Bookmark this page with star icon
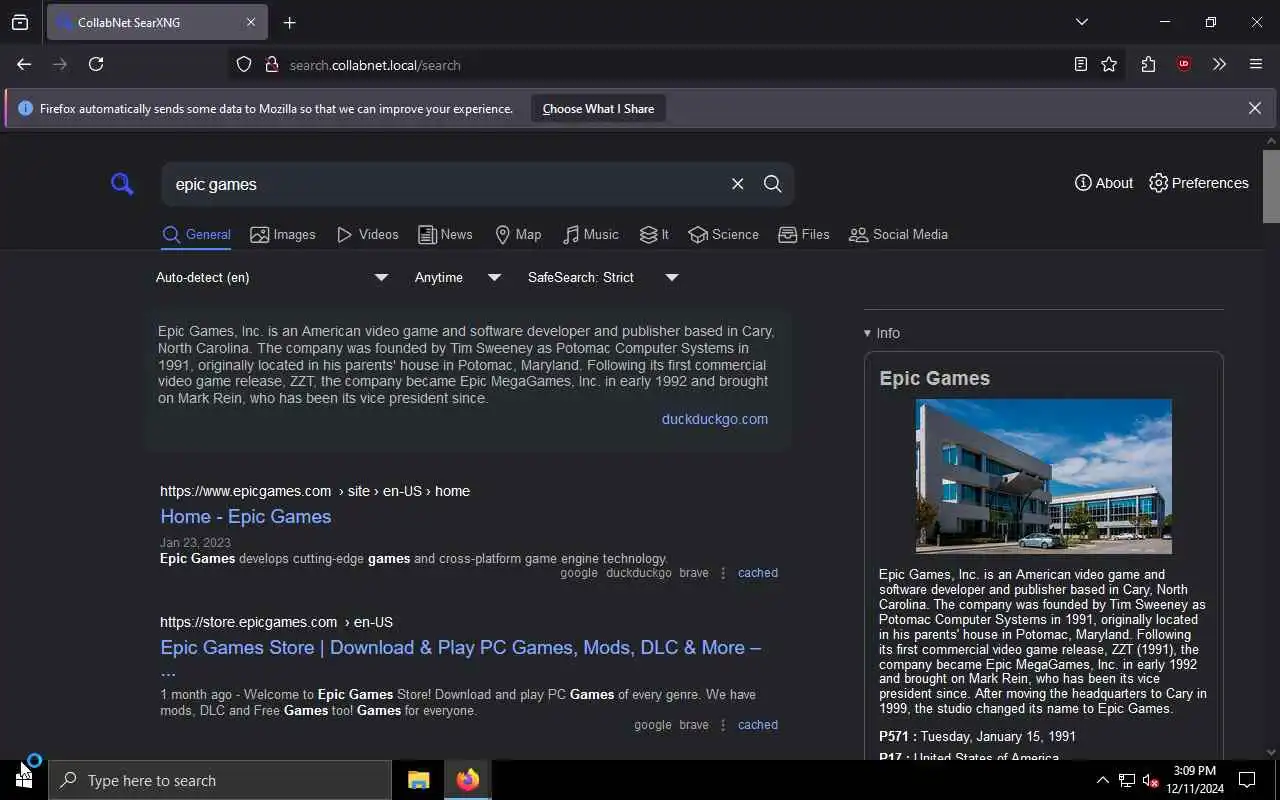Screen dimensions: 1280x800 (1109, 64)
